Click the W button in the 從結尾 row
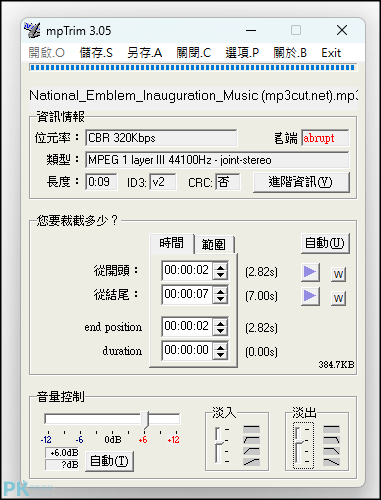Image resolution: width=381 pixels, height=500 pixels. pyautogui.click(x=338, y=298)
